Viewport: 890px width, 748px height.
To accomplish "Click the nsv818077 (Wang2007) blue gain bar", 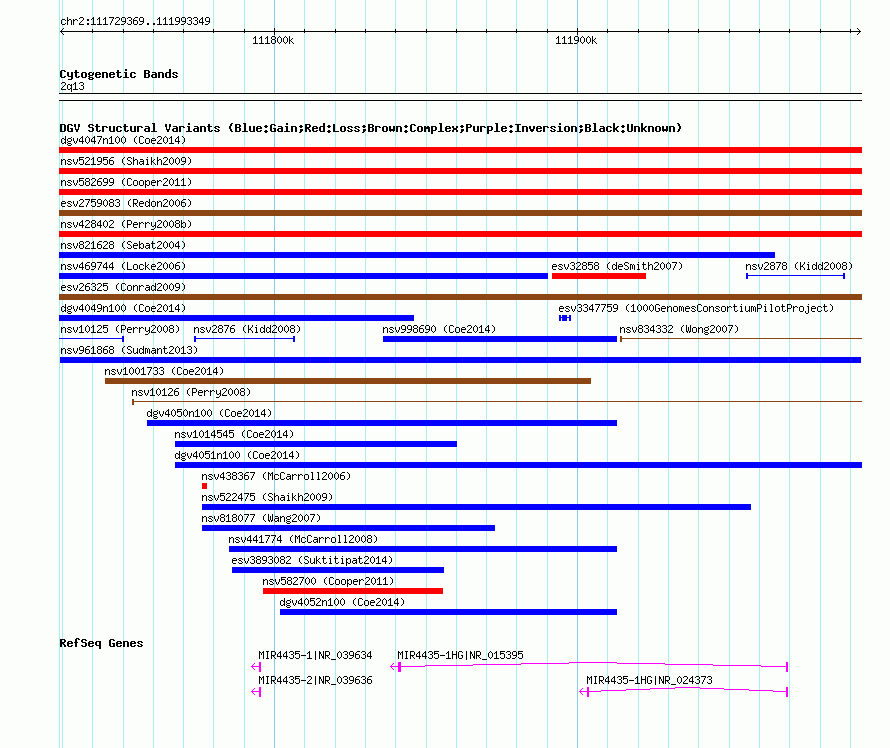I will [x=348, y=528].
